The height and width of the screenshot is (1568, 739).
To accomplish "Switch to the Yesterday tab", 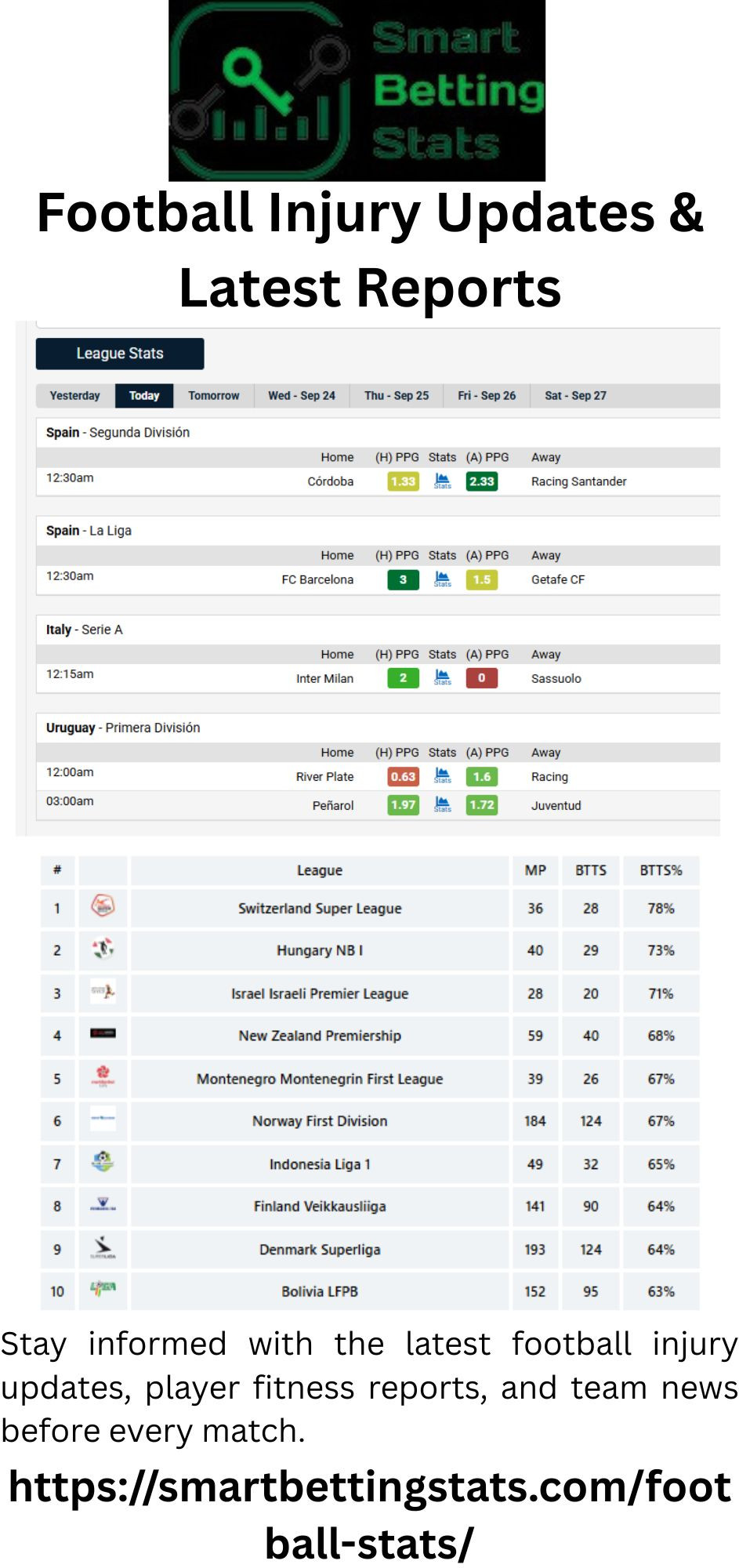I will (x=75, y=395).
